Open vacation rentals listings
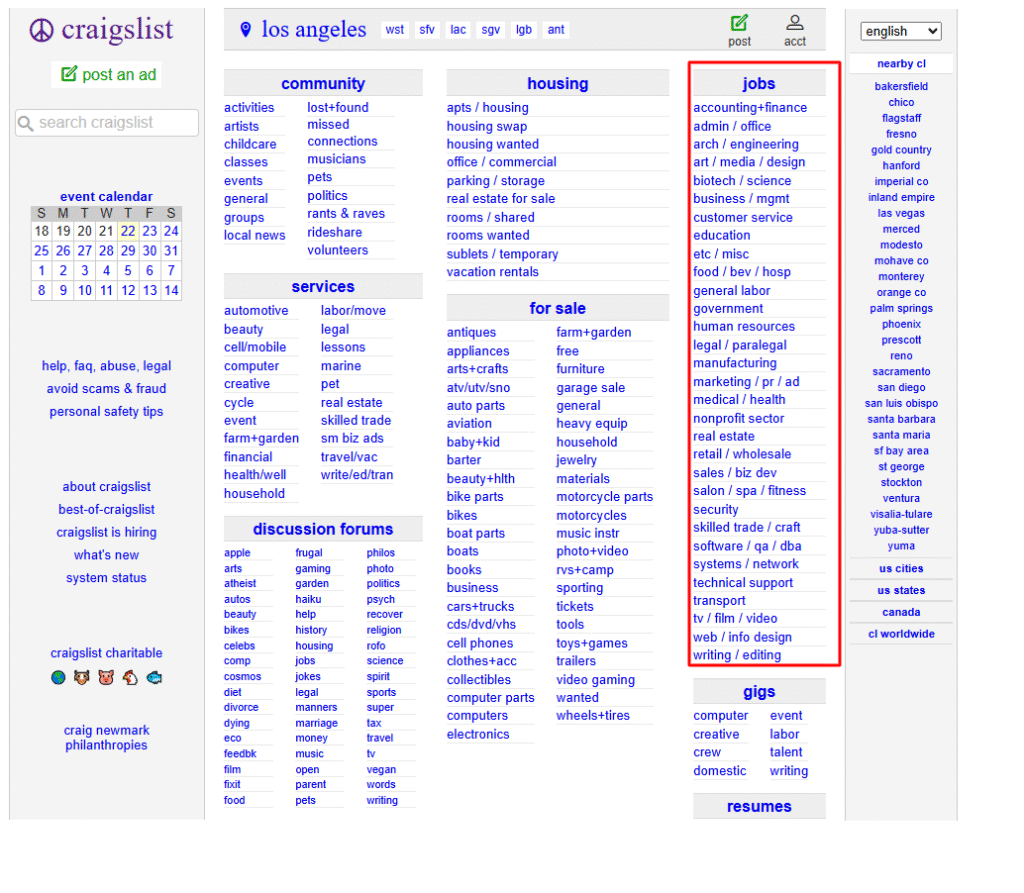The width and height of the screenshot is (1024, 893). (492, 272)
